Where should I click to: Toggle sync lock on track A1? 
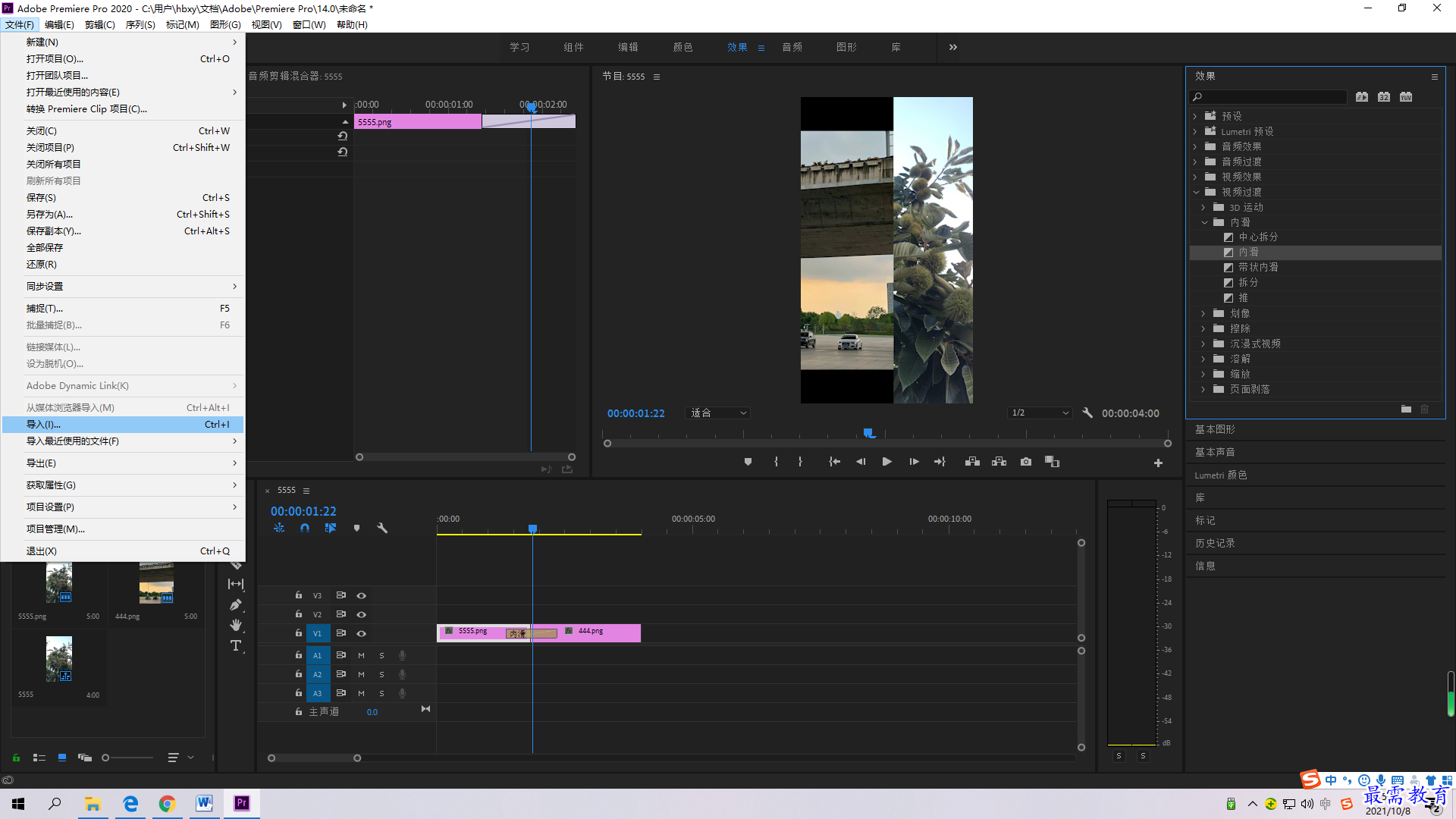tap(341, 655)
